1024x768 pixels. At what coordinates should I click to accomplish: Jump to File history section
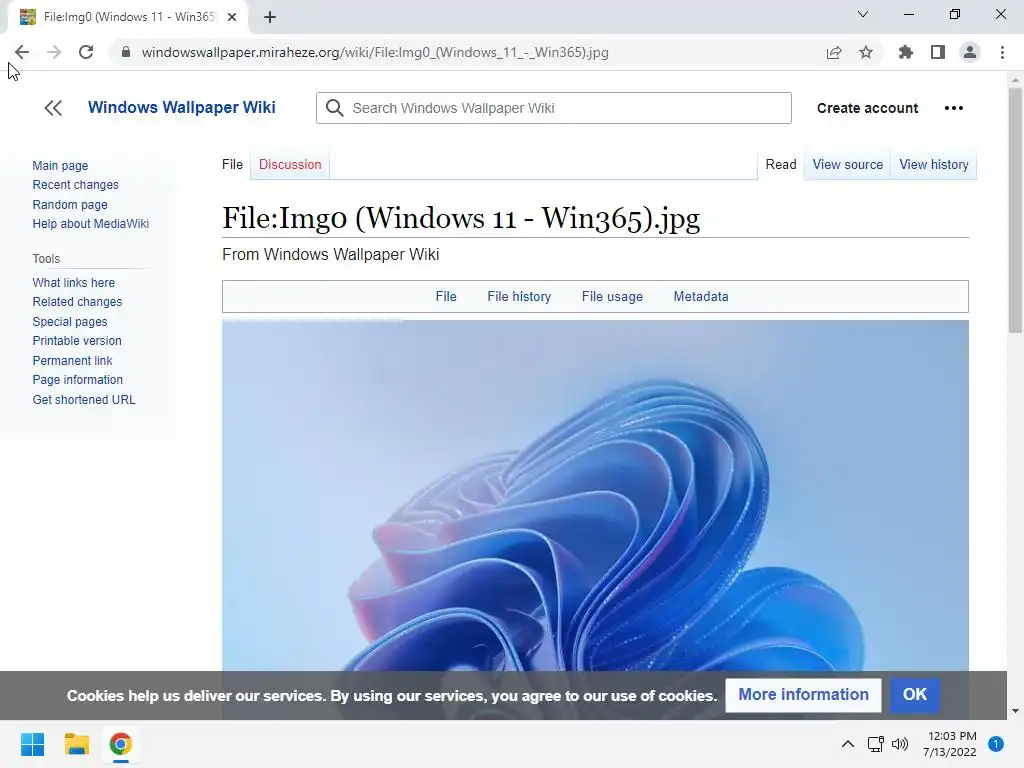click(519, 296)
